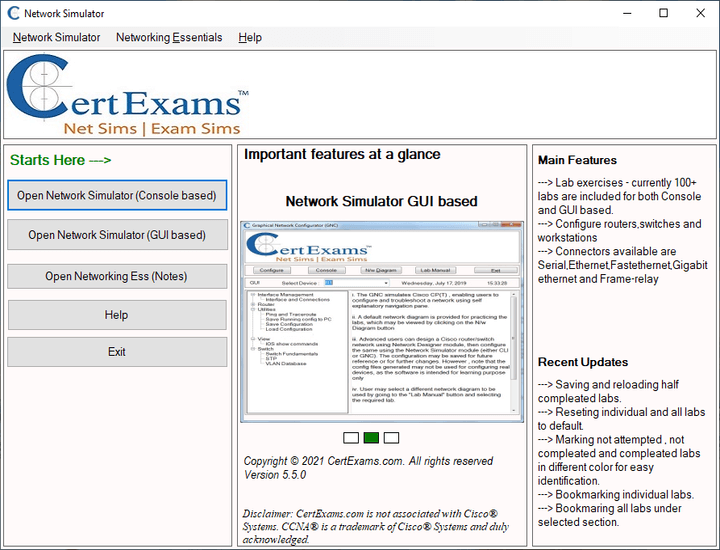The image size is (720, 550).
Task: Click 'Lab exercises - currently 100+' line
Action: pyautogui.click(x=617, y=182)
